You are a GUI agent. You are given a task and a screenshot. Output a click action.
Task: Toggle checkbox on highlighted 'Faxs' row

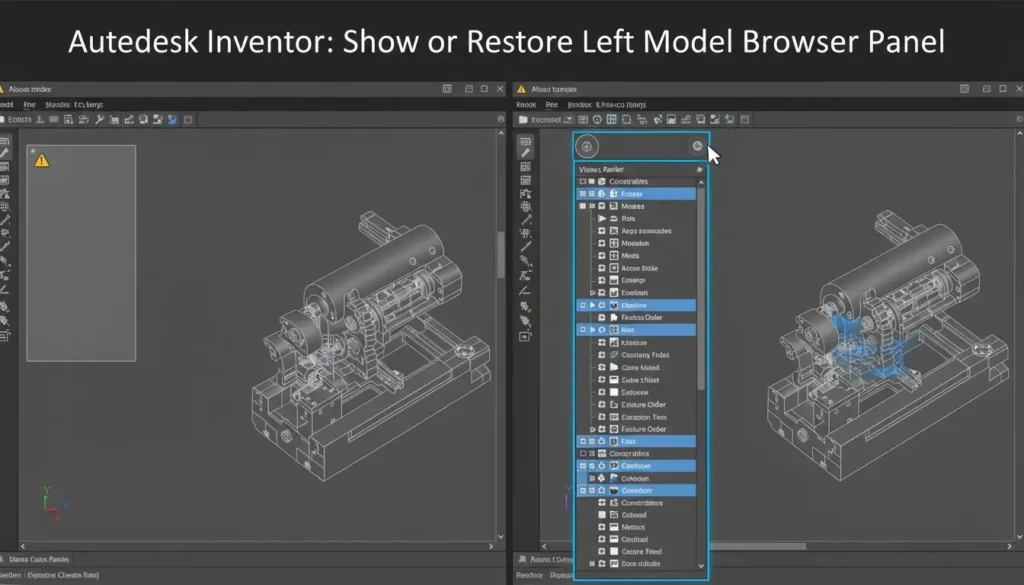(x=583, y=441)
